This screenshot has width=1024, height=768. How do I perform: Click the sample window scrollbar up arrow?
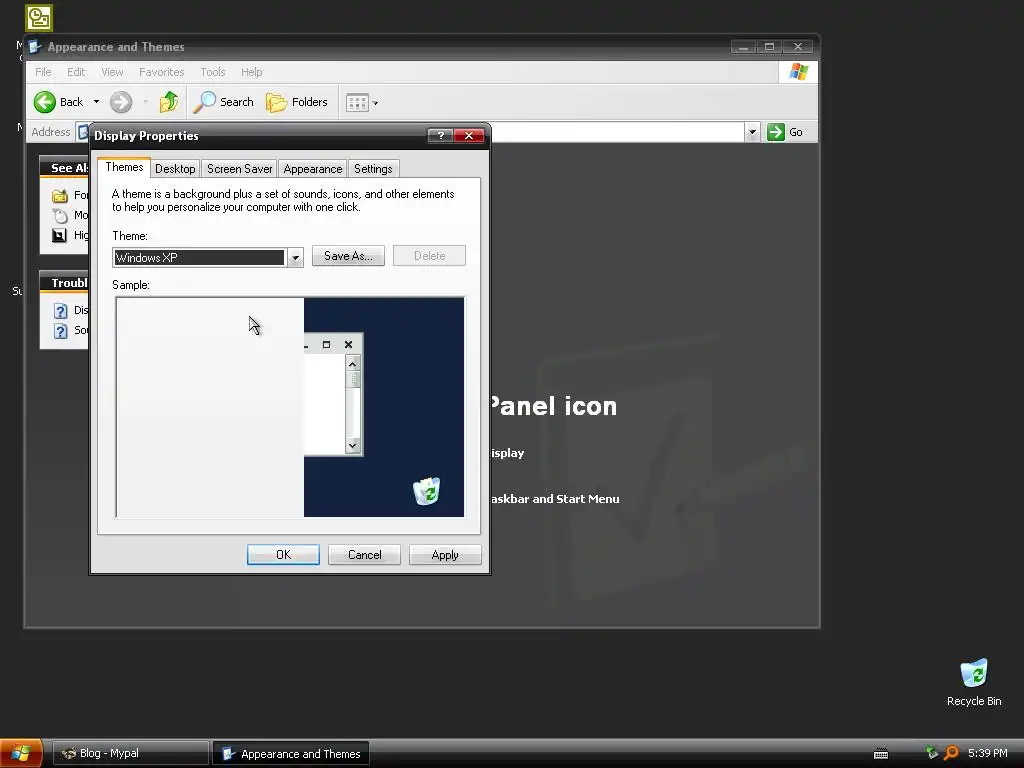click(353, 364)
